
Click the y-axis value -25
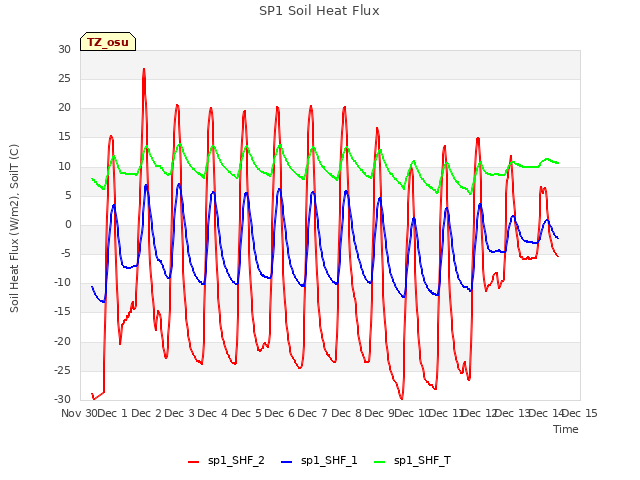click(x=62, y=370)
